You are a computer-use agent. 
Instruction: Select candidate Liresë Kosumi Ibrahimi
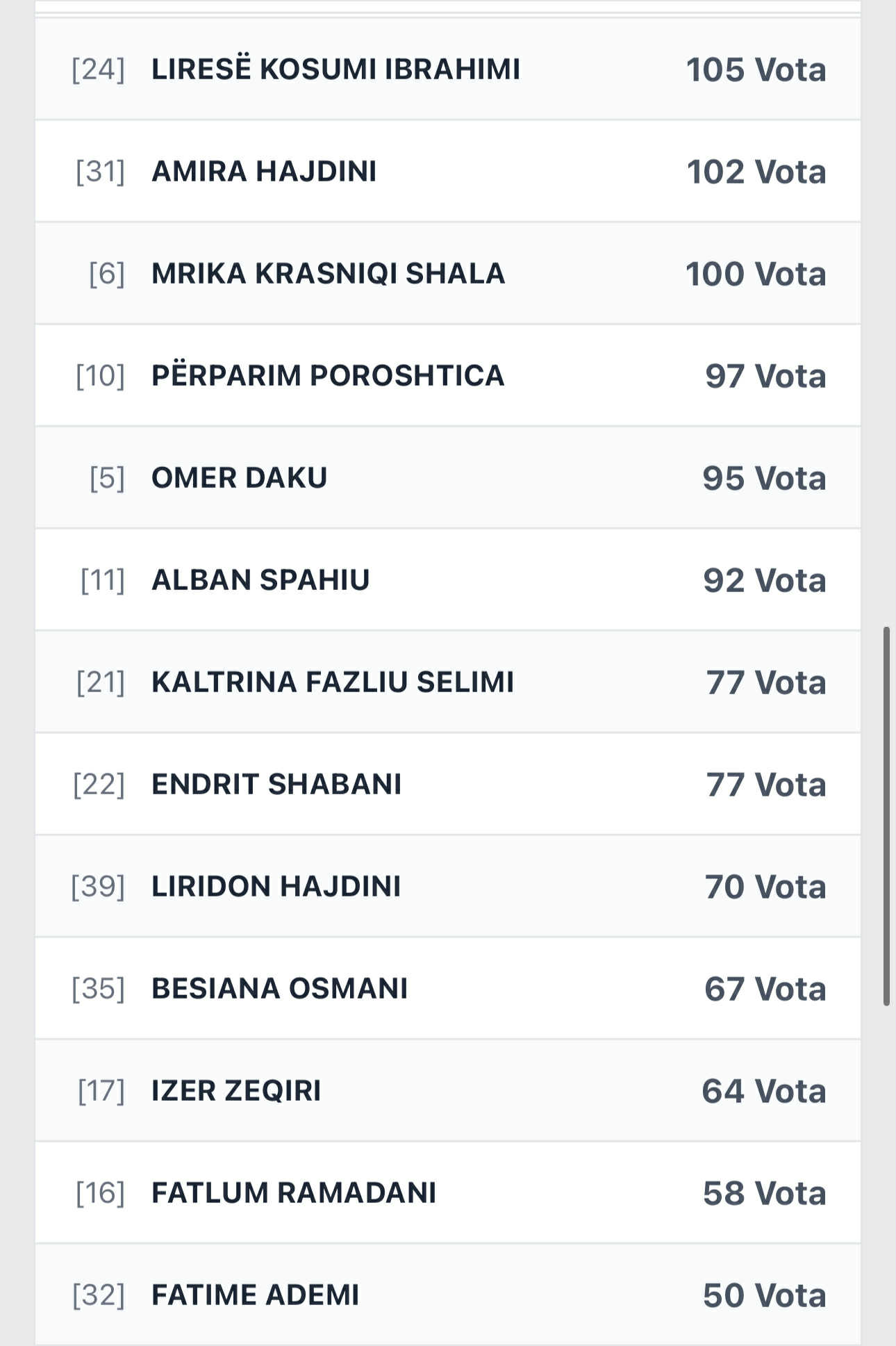point(335,69)
